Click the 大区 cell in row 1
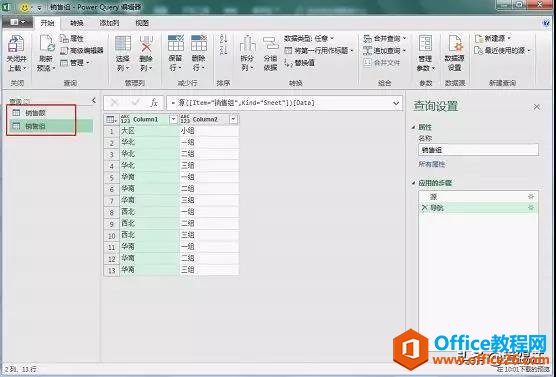Image resolution: width=556 pixels, height=377 pixels. [x=150, y=131]
